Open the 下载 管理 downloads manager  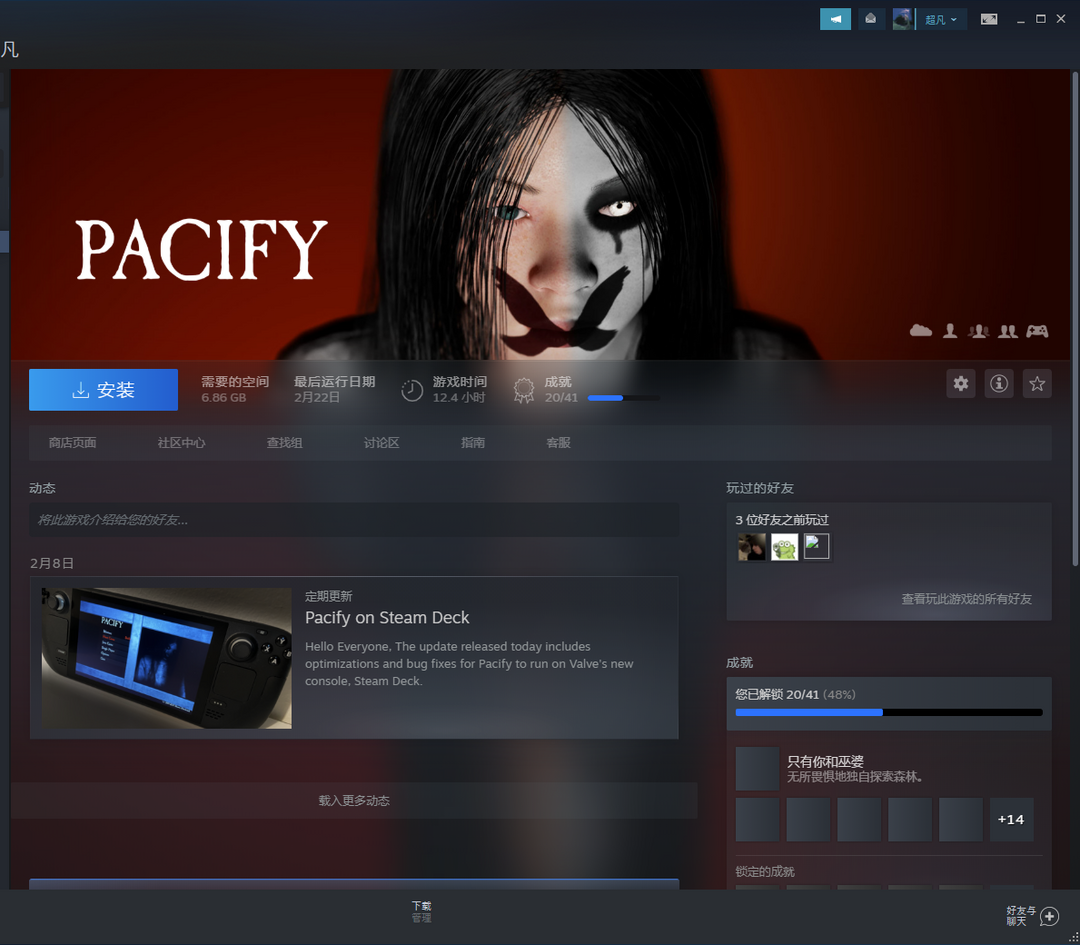tap(422, 912)
